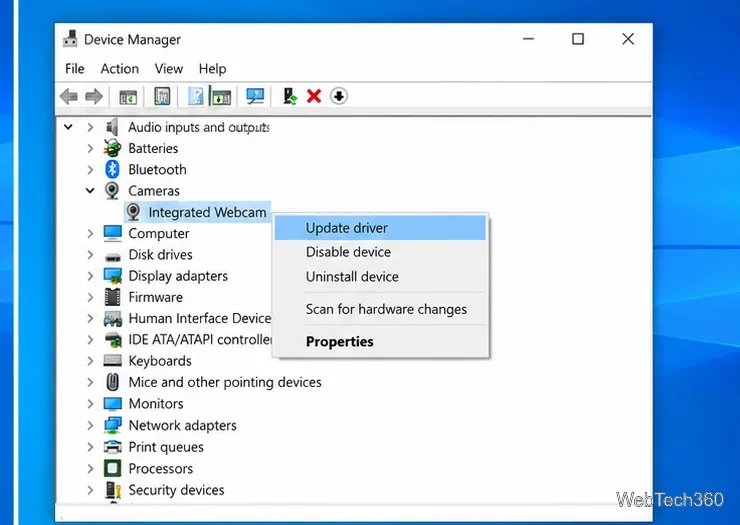Click the Network adapters icon
Viewport: 740px width, 525px height.
pyautogui.click(x=113, y=425)
